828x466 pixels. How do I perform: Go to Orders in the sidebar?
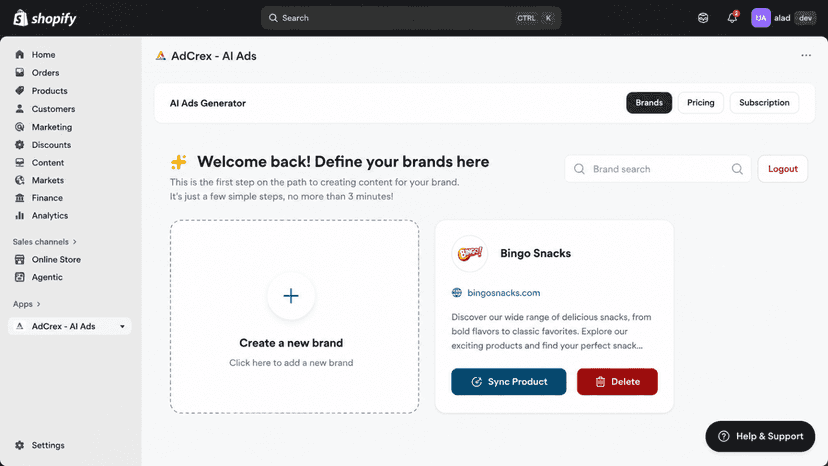click(x=45, y=72)
